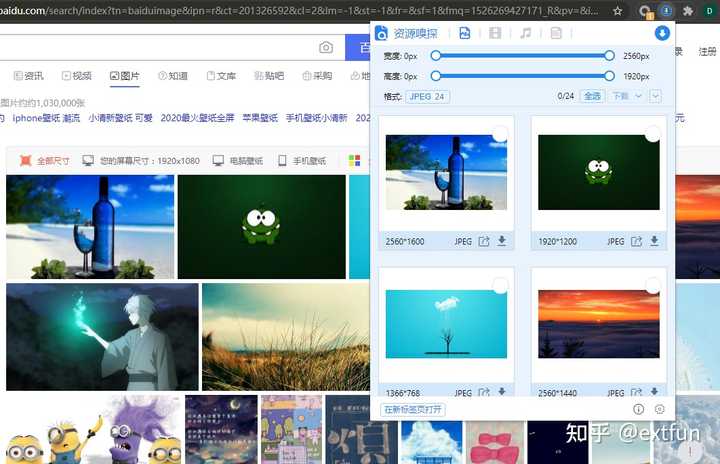Open the 1920*1200 image in a new tab

636,241
